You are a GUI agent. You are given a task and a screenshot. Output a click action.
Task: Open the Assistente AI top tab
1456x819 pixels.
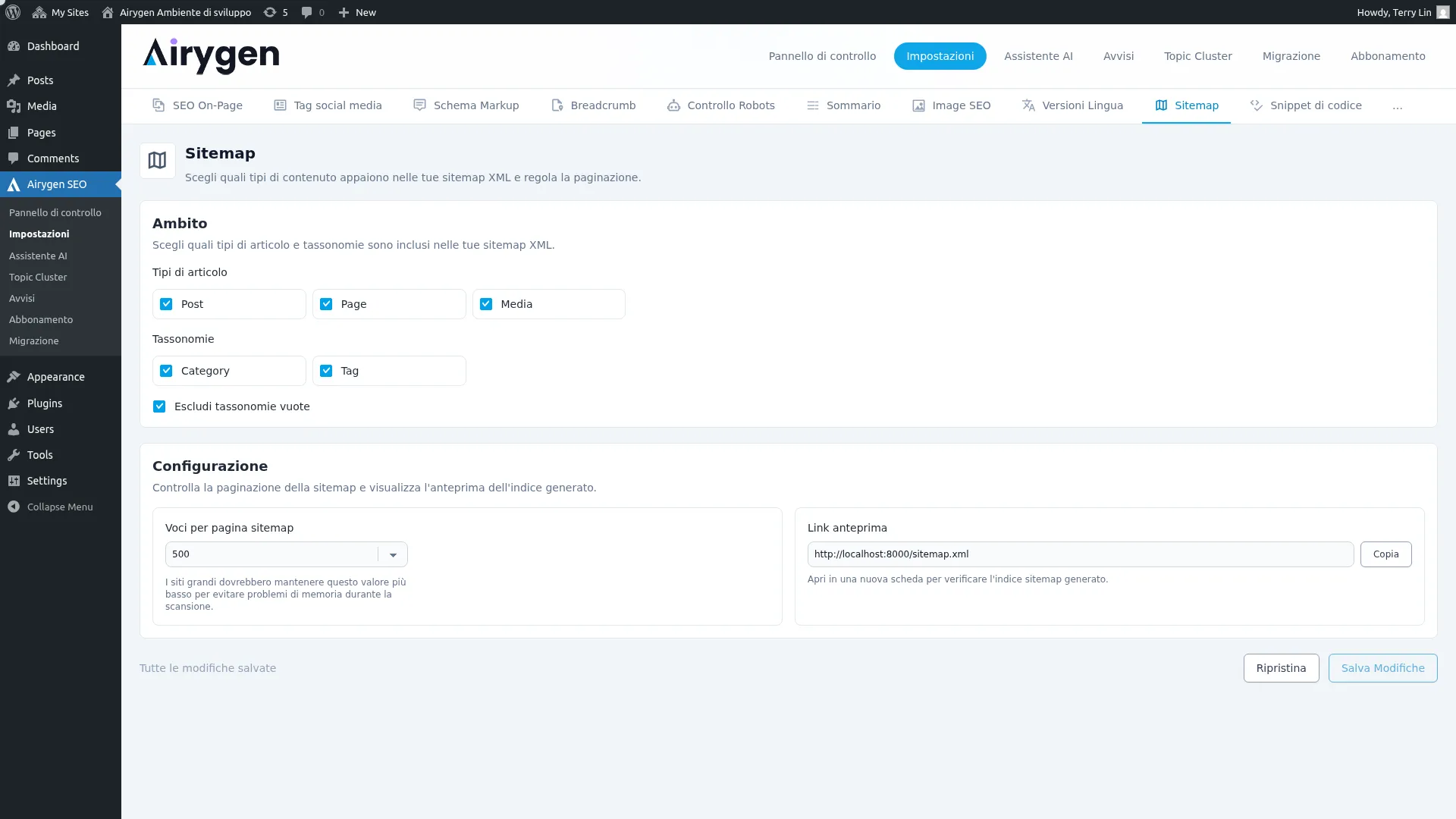1038,56
